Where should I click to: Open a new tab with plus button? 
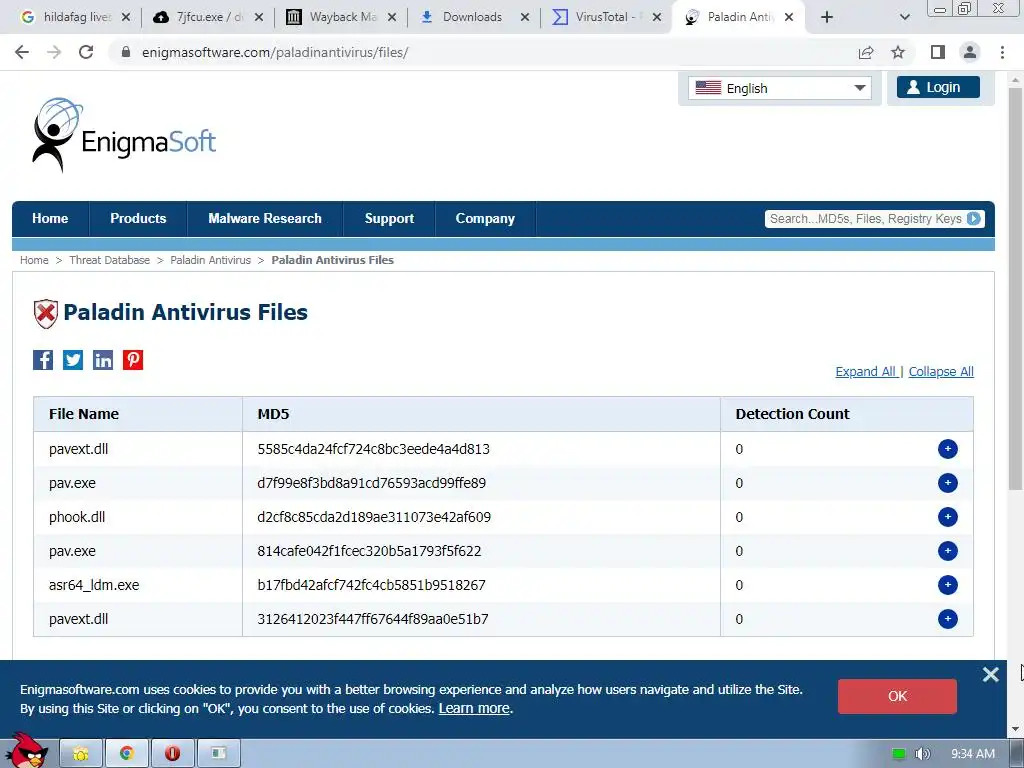[x=827, y=17]
